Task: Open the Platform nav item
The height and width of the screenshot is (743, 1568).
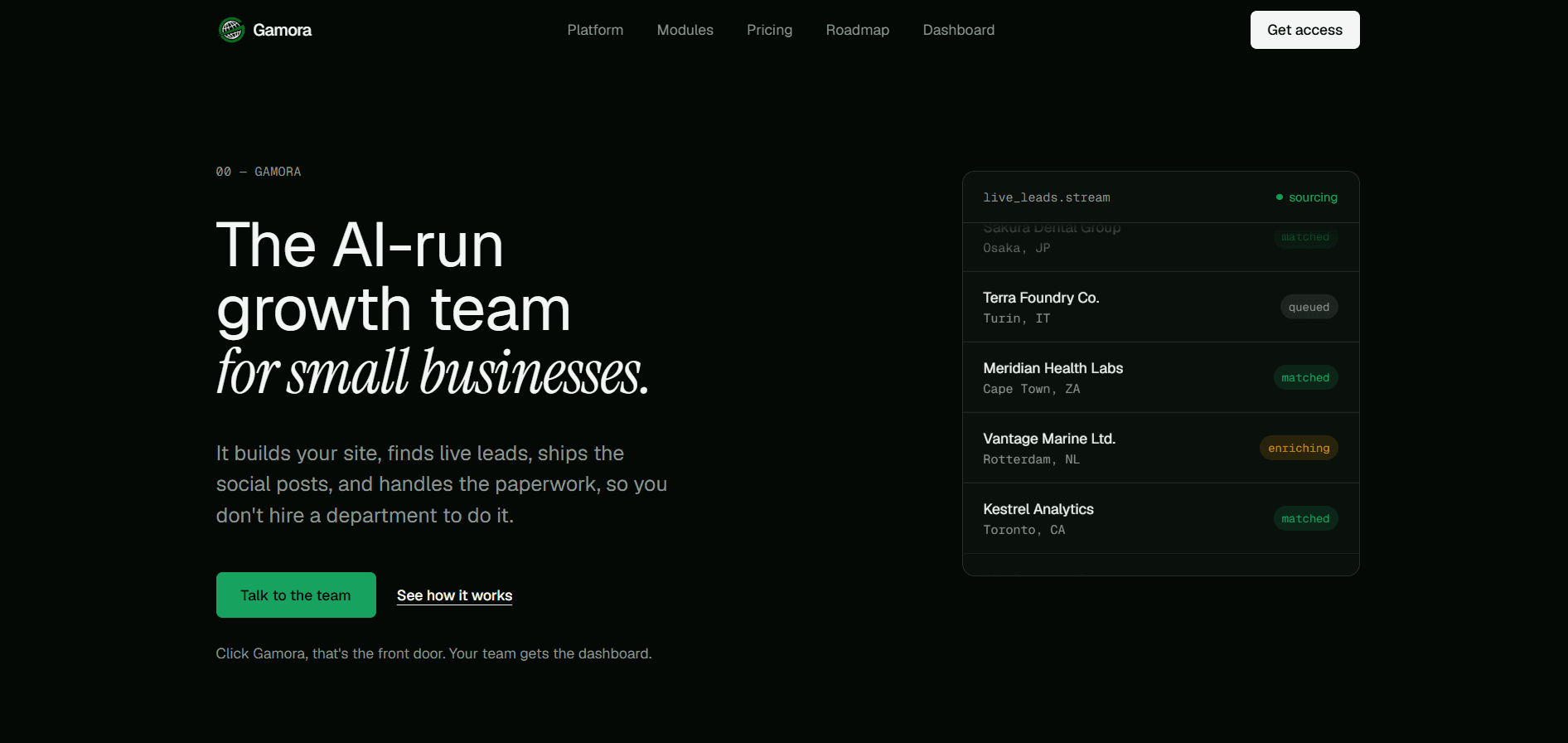Action: point(595,30)
